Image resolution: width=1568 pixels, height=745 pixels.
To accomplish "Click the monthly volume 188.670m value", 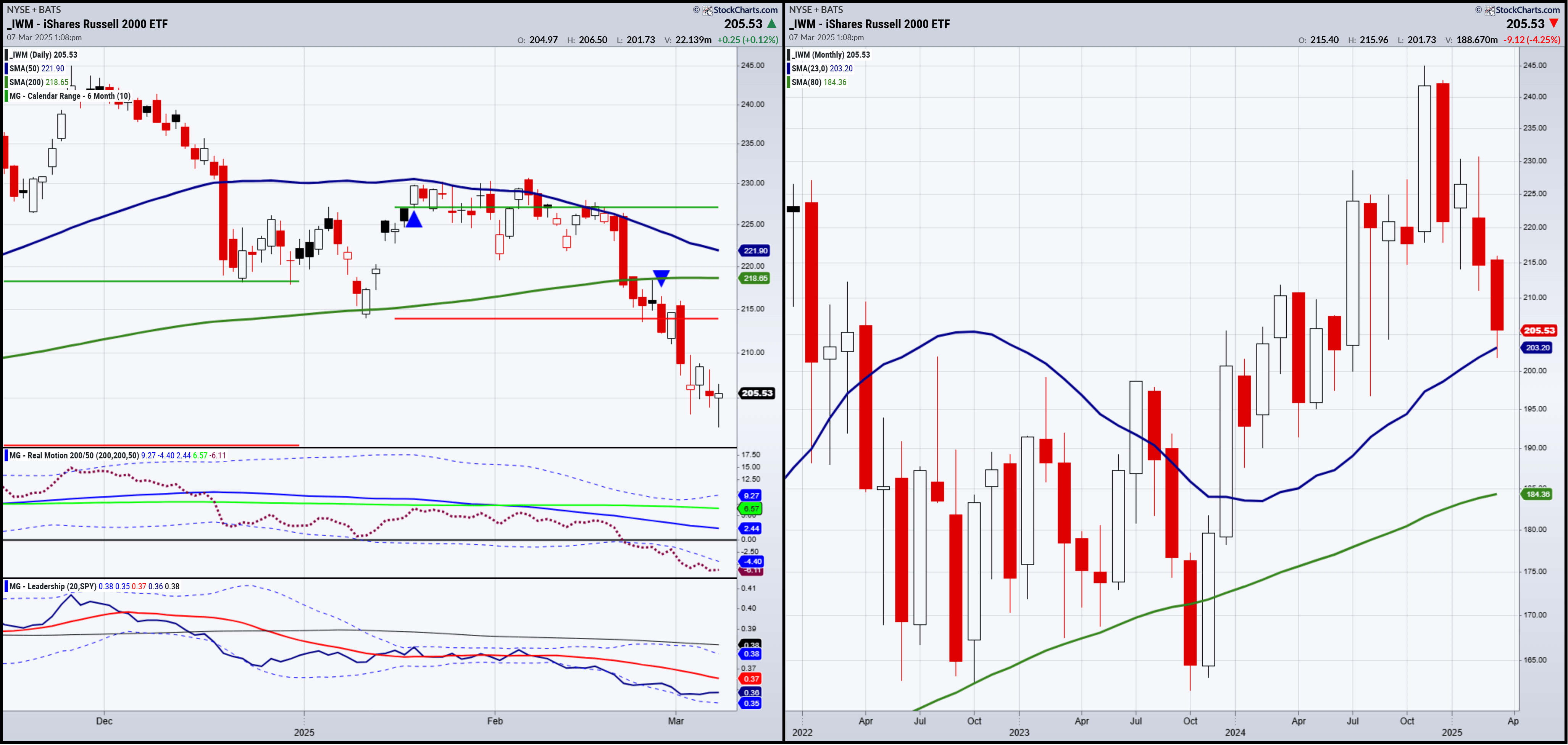I will [1477, 40].
